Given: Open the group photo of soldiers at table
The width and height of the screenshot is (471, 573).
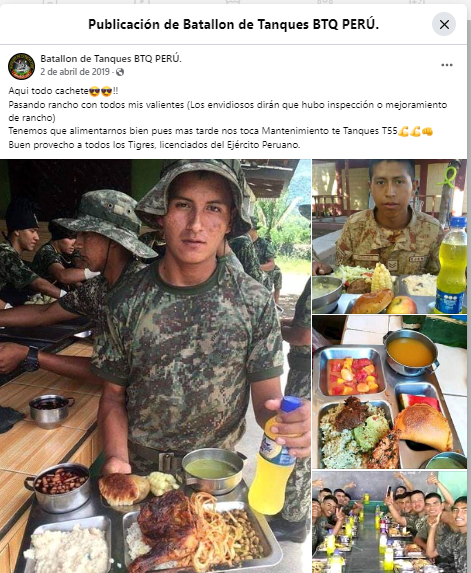Looking at the screenshot, I should (x=390, y=522).
